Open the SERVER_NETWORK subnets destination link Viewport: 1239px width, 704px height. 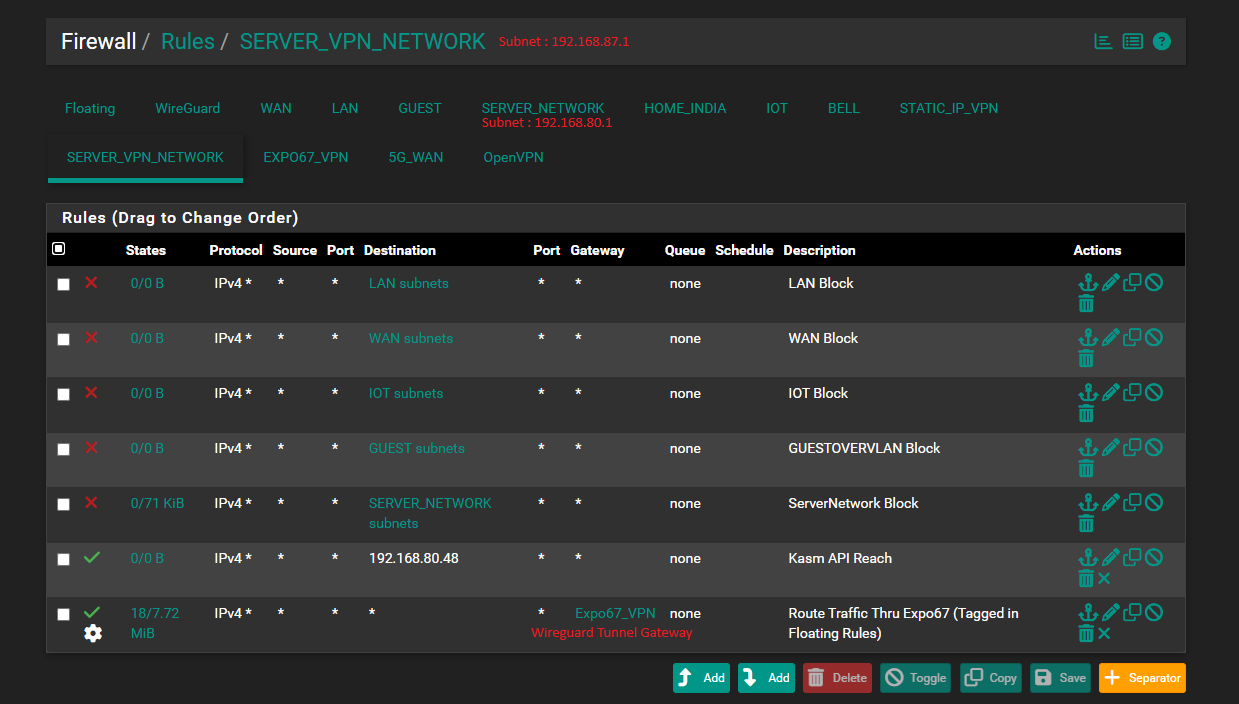pyautogui.click(x=430, y=513)
